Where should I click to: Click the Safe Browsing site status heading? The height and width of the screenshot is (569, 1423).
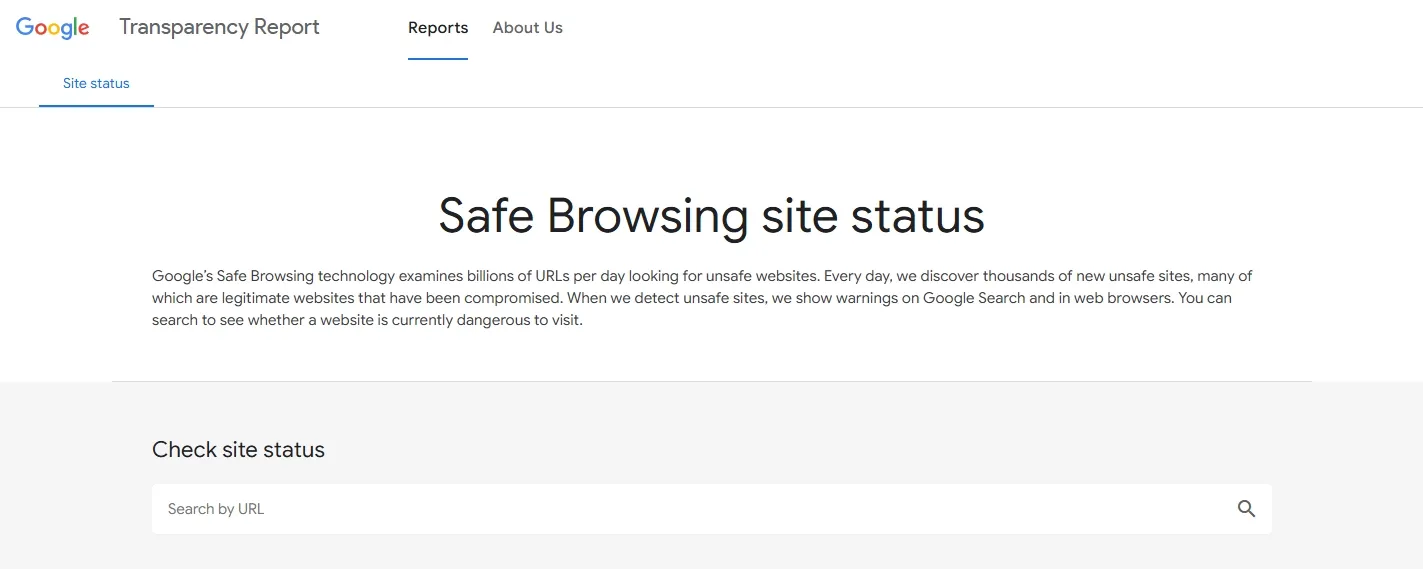[x=712, y=215]
